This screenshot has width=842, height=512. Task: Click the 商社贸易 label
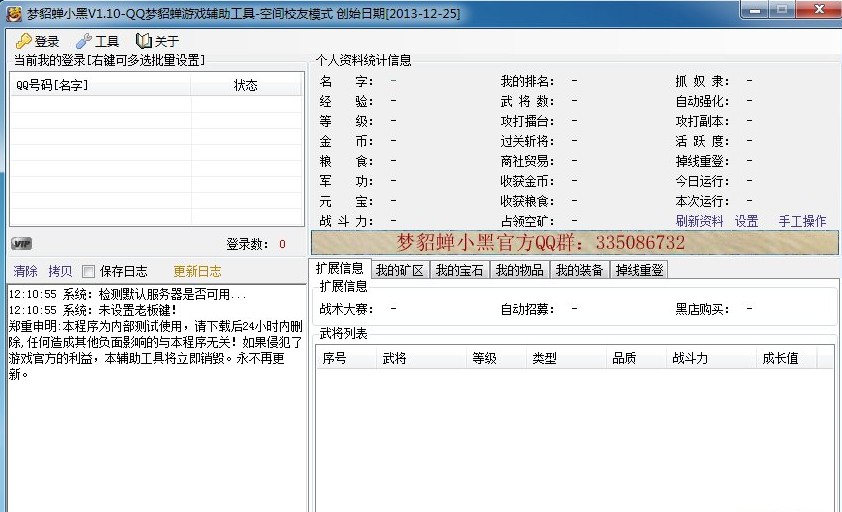pos(527,161)
